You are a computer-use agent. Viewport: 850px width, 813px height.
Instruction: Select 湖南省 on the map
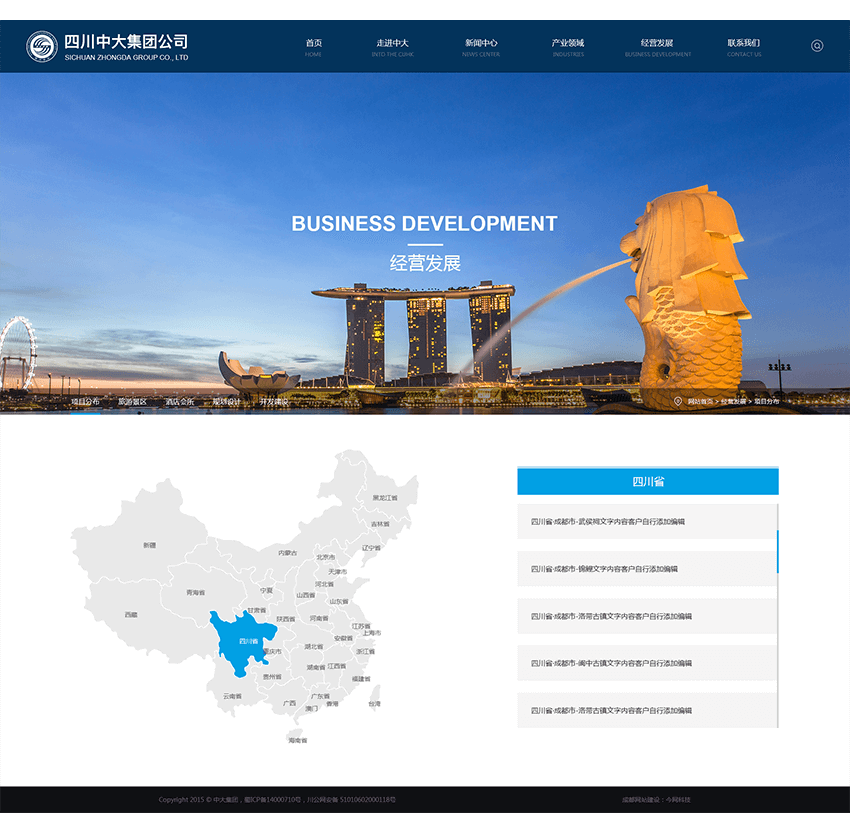316,667
